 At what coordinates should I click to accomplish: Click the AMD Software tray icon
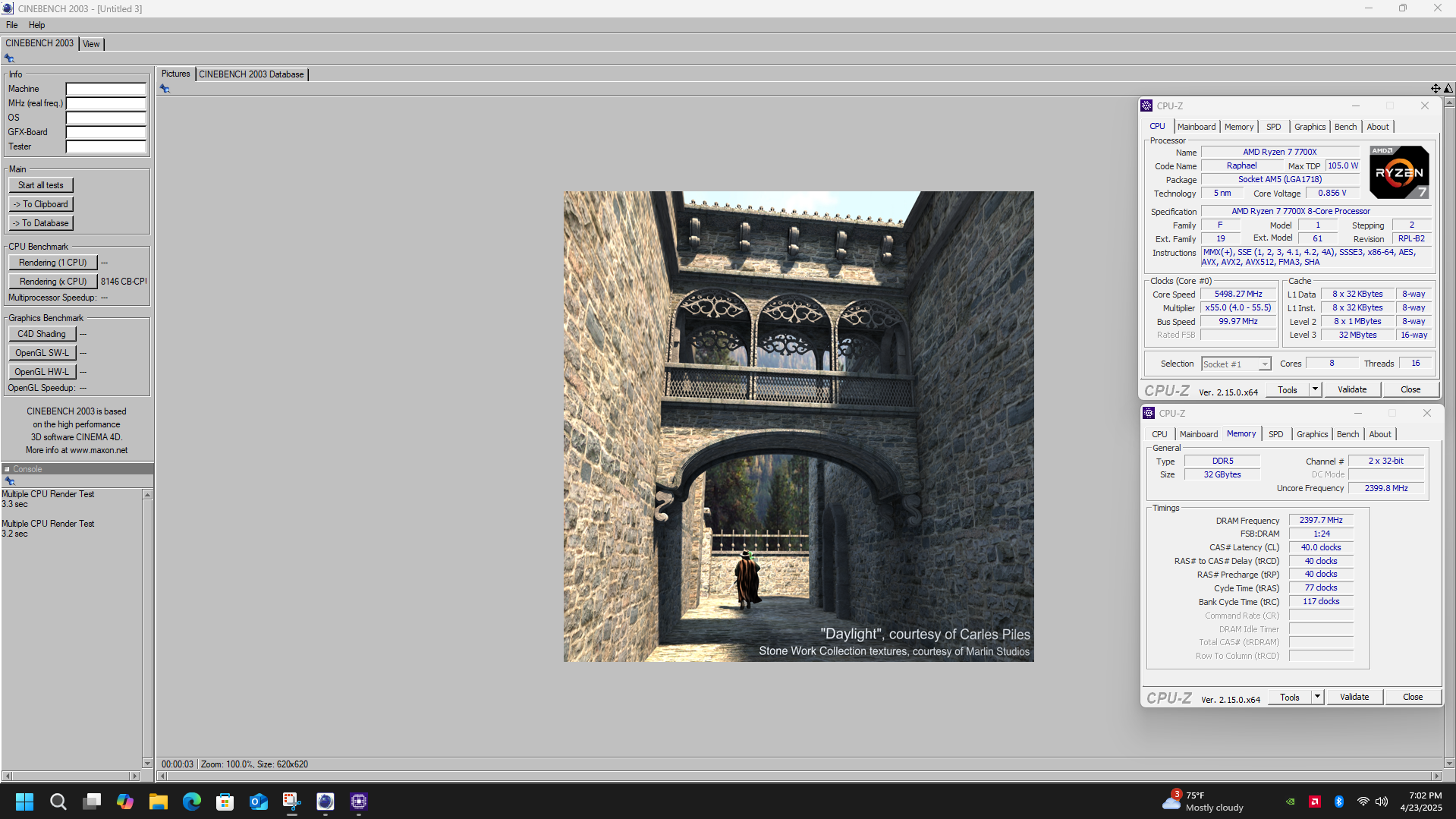click(1315, 802)
